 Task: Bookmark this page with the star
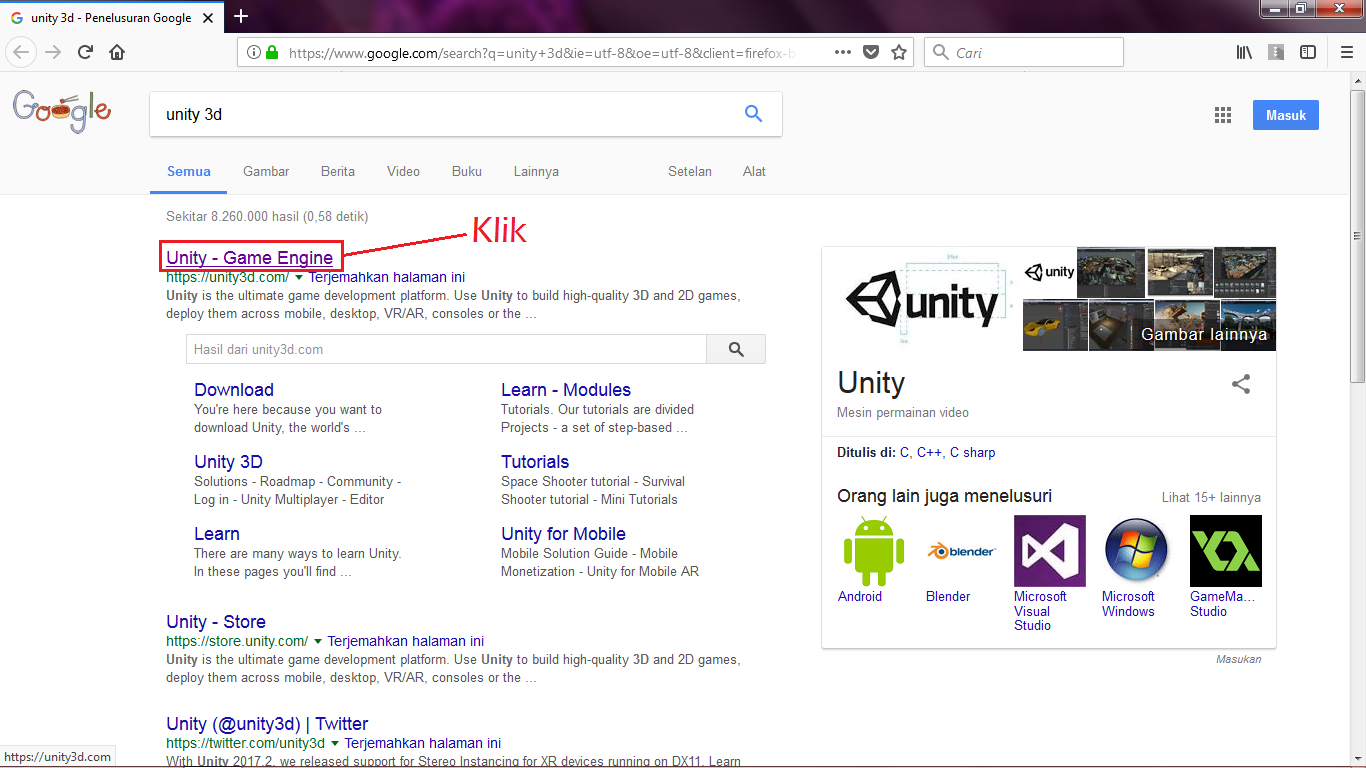point(899,52)
